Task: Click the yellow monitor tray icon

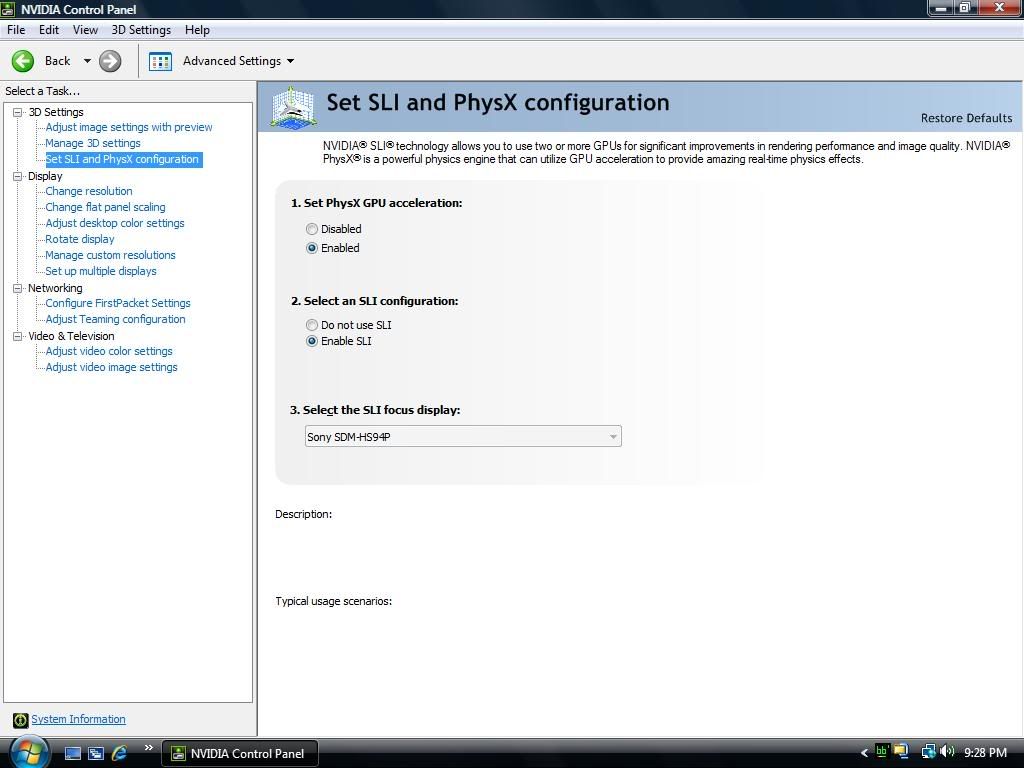Action: pyautogui.click(x=901, y=752)
